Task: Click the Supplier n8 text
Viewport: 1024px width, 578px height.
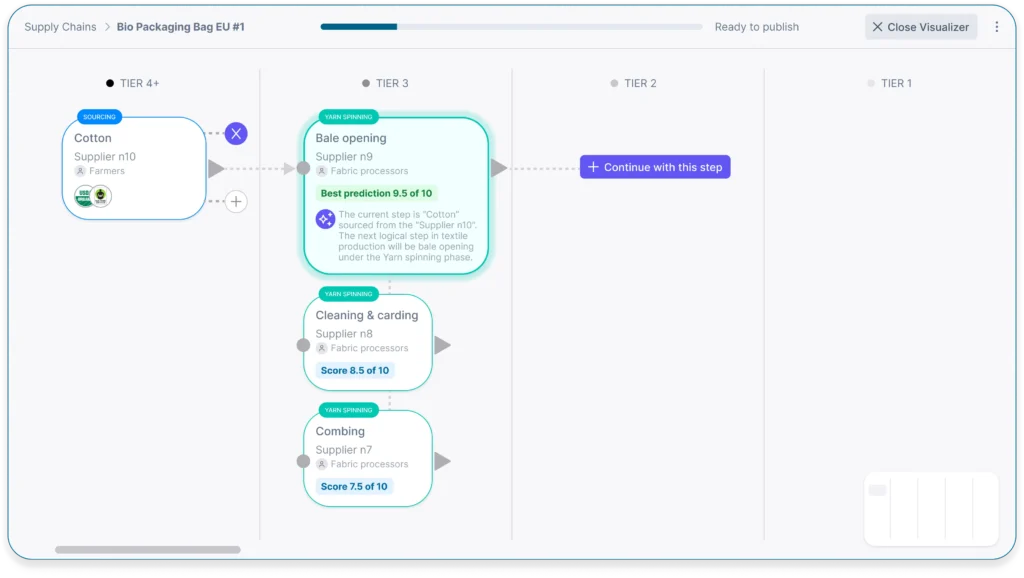Action: coord(344,334)
